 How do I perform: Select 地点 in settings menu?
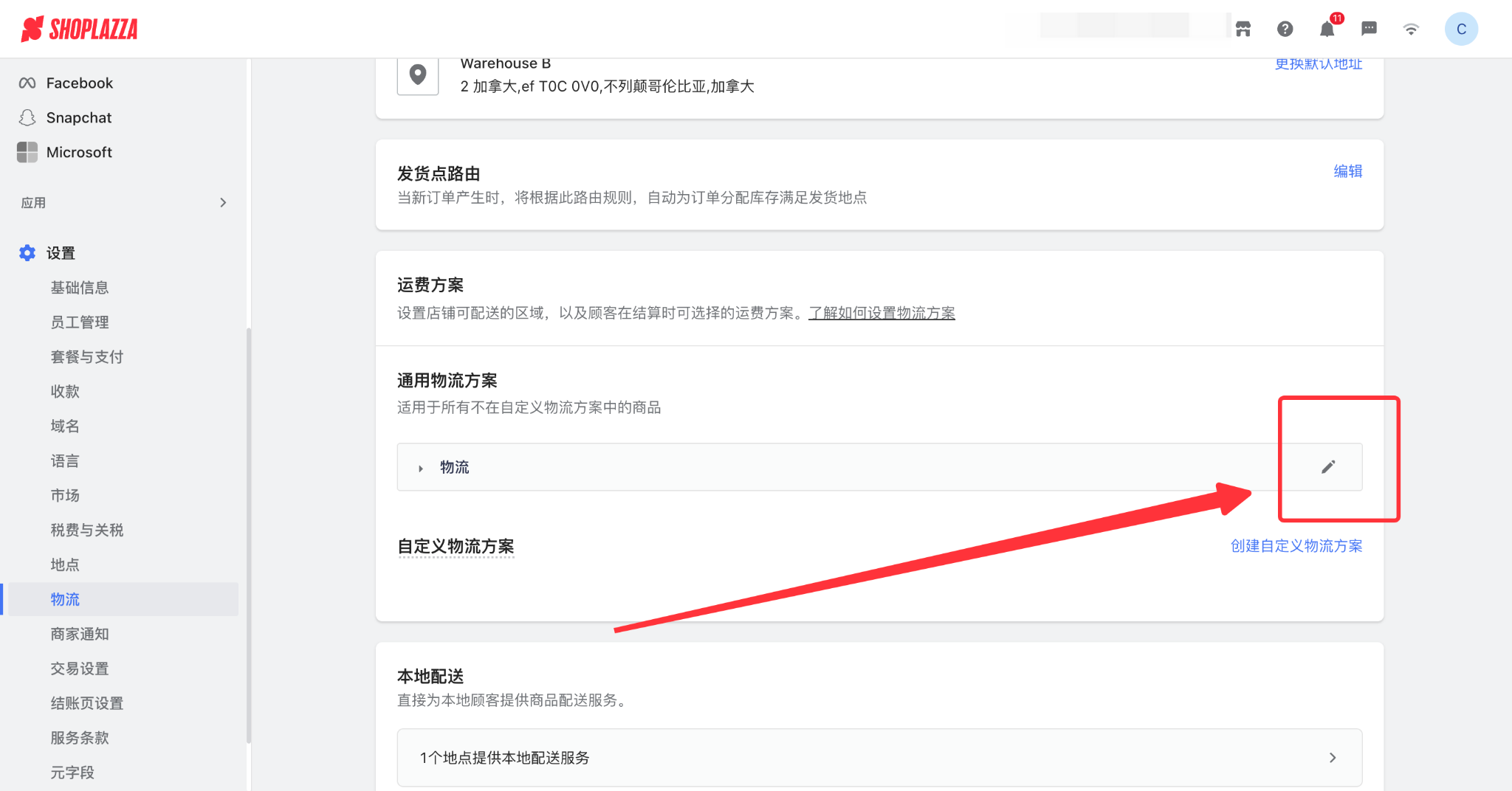(x=65, y=564)
